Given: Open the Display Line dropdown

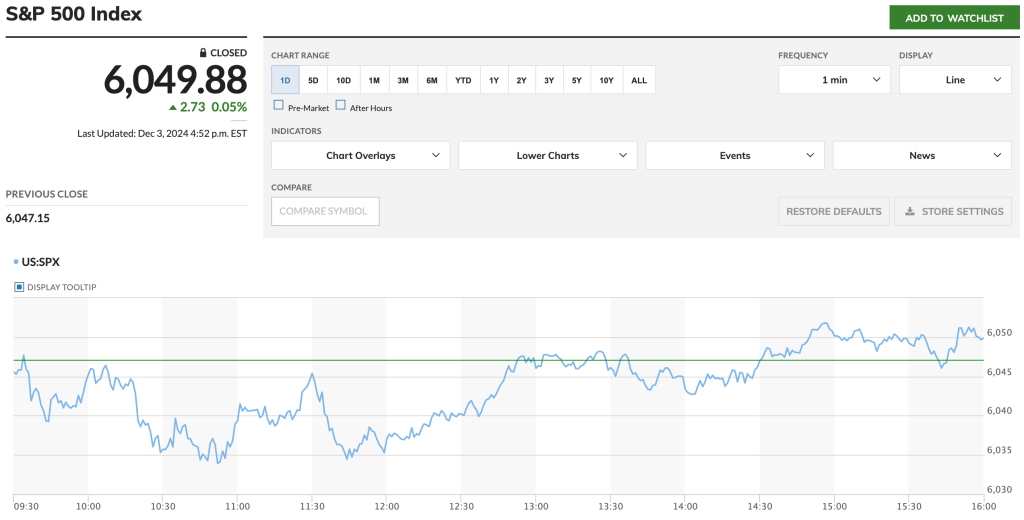Looking at the screenshot, I should [954, 80].
